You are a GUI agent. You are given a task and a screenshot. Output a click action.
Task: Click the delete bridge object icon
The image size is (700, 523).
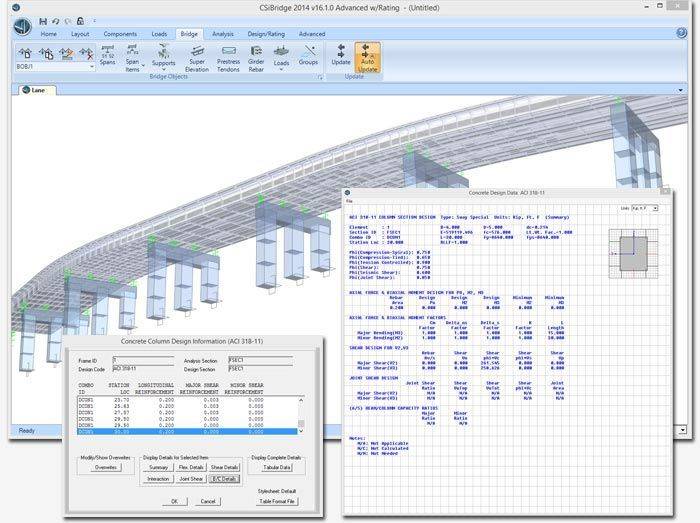tap(87, 54)
